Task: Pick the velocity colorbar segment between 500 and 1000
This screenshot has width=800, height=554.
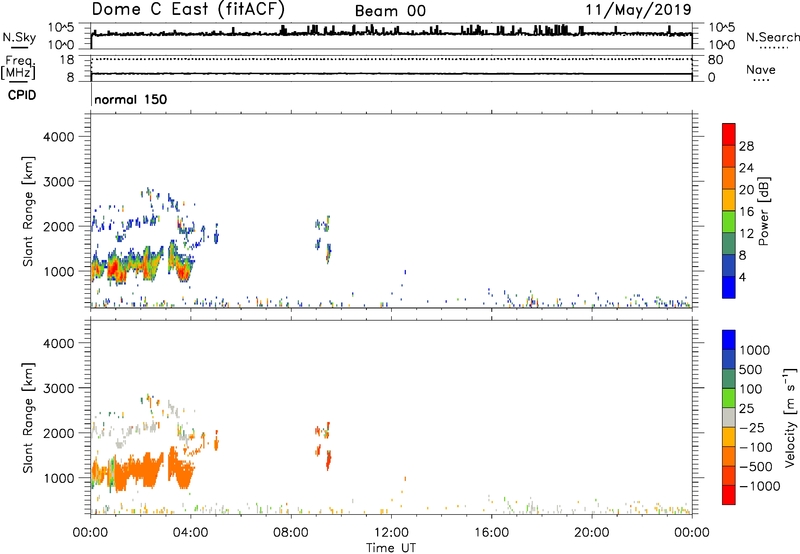Action: (729, 360)
